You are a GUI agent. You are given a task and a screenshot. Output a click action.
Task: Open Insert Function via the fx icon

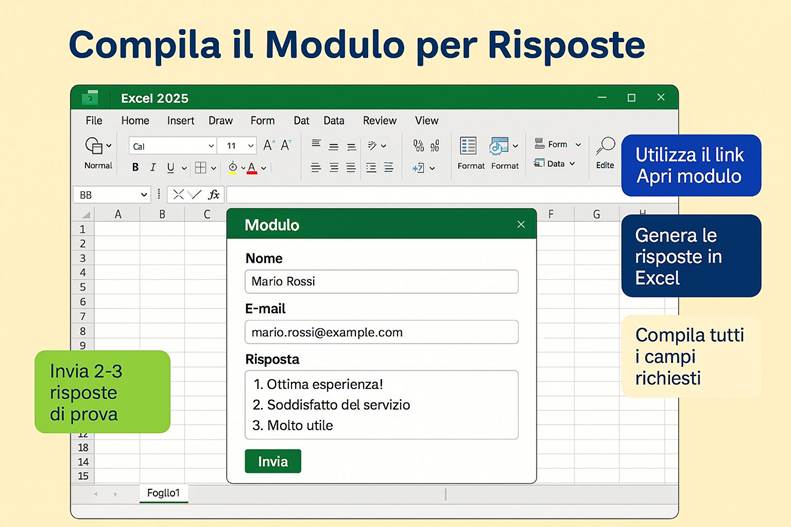tap(214, 195)
